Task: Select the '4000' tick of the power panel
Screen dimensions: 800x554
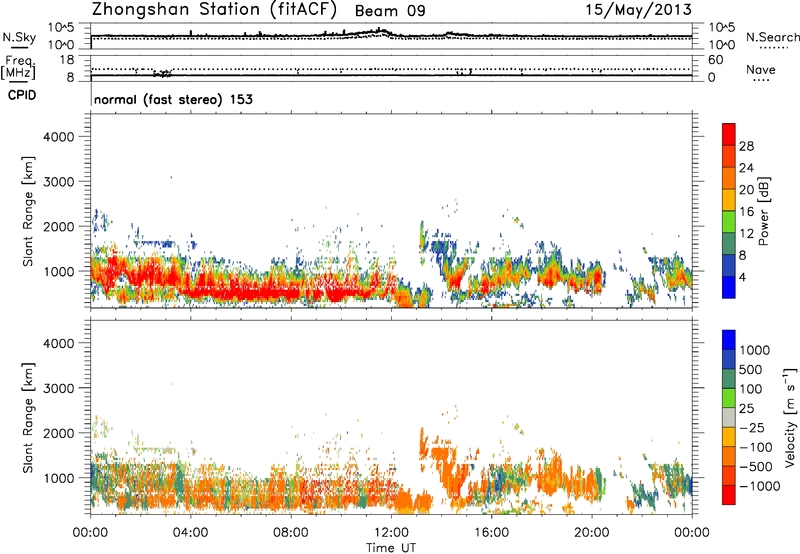Action: [x=58, y=137]
